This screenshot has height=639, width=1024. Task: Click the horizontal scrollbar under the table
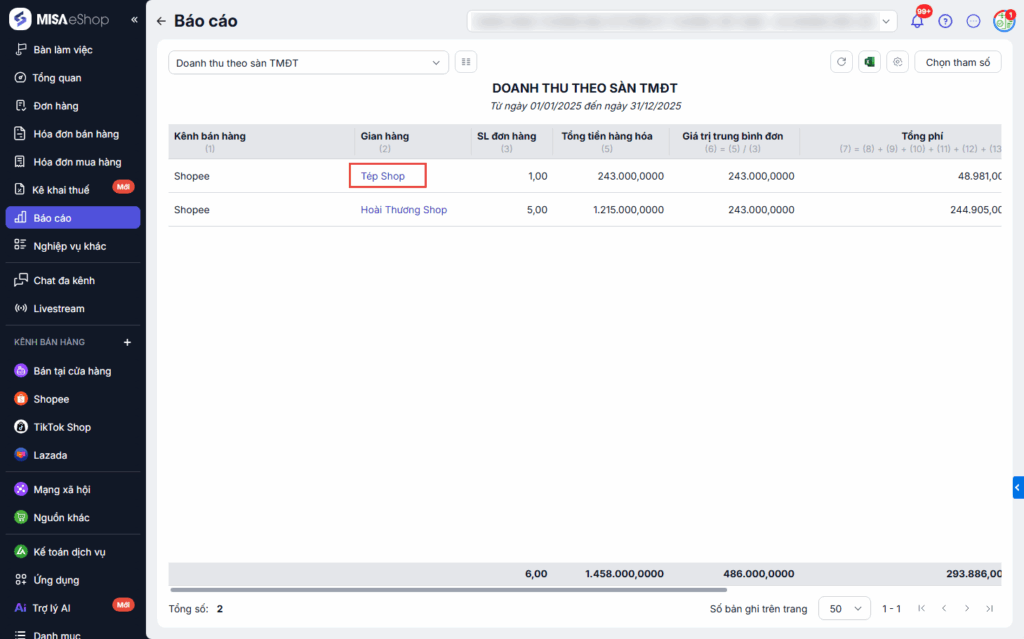pyautogui.click(x=449, y=589)
